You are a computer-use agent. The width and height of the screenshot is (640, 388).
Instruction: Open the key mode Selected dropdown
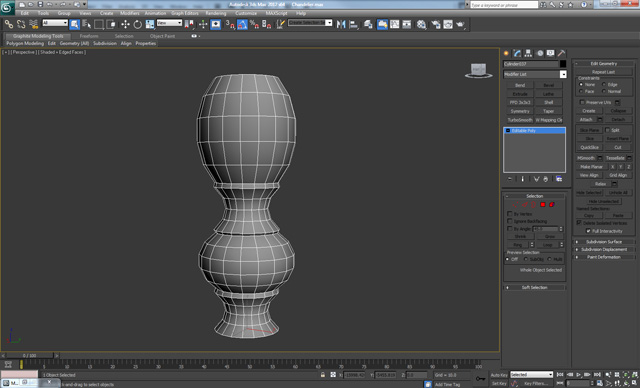531,375
